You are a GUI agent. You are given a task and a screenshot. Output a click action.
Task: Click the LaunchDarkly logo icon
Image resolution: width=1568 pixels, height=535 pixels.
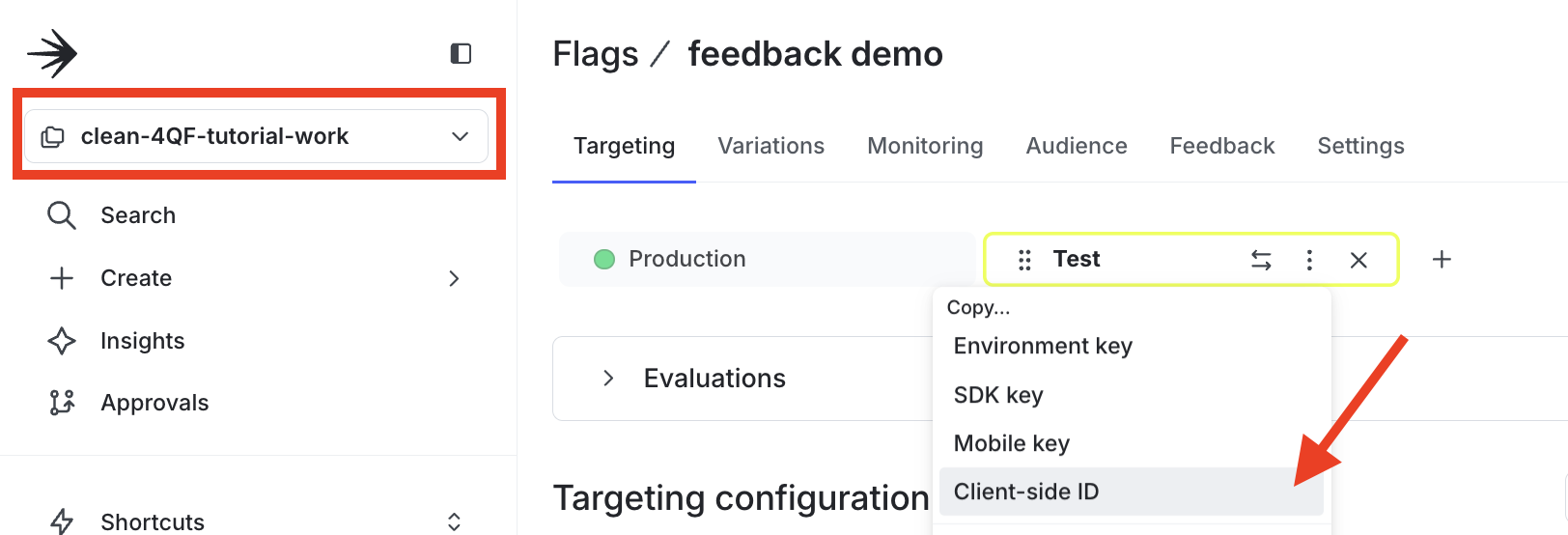coord(52,53)
